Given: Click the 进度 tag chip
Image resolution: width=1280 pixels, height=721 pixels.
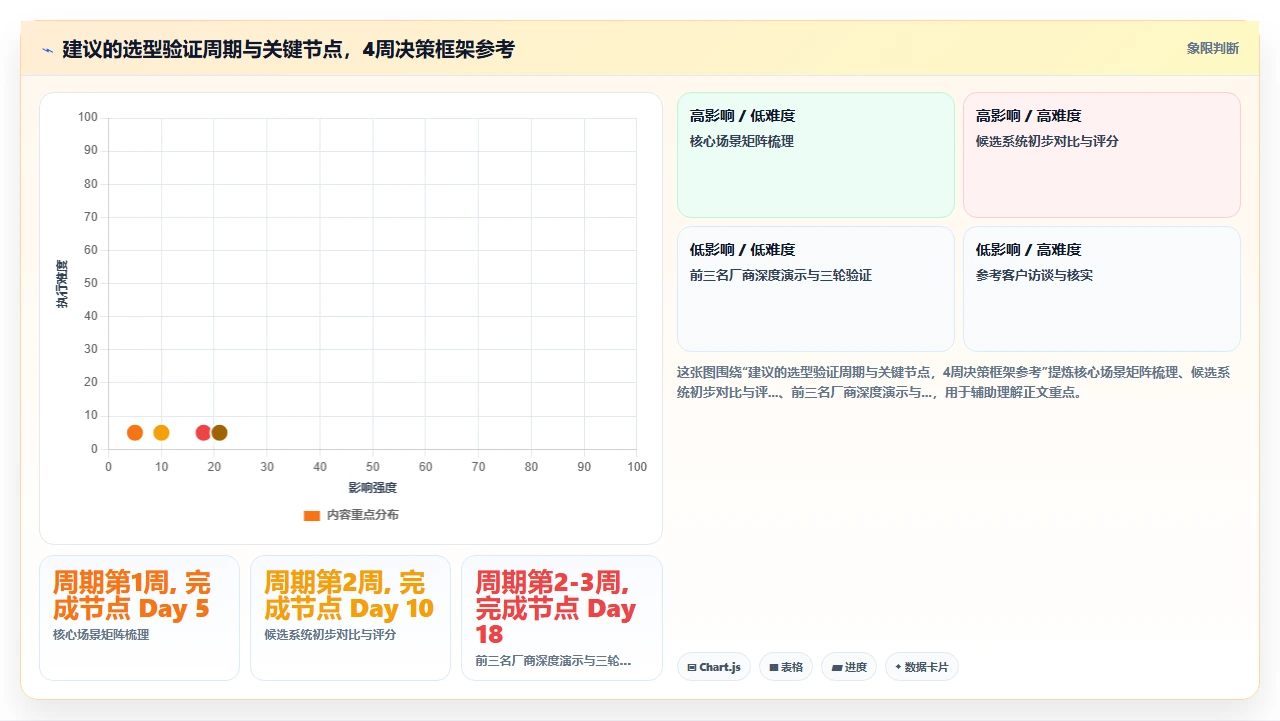Looking at the screenshot, I should click(x=849, y=667).
